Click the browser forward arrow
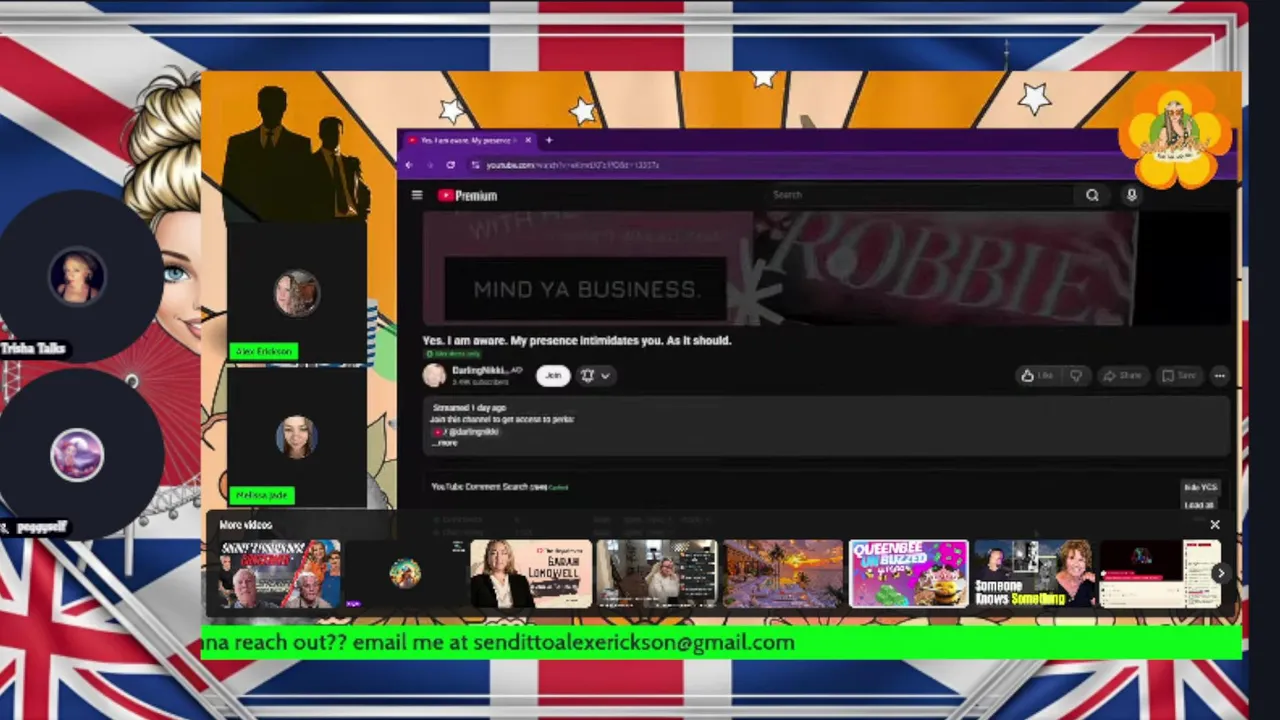1280x720 pixels. (x=429, y=165)
